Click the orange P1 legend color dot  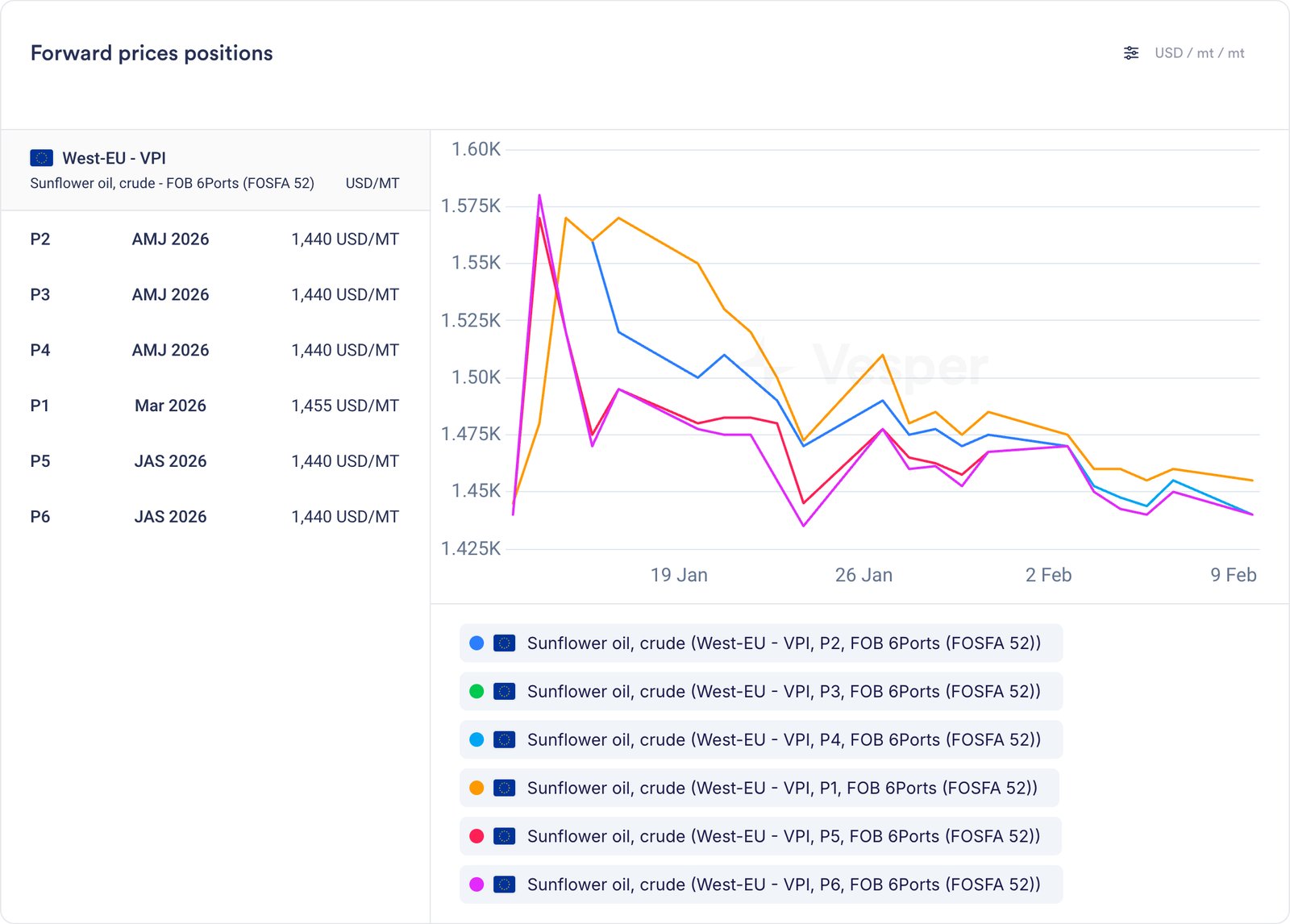coord(476,788)
